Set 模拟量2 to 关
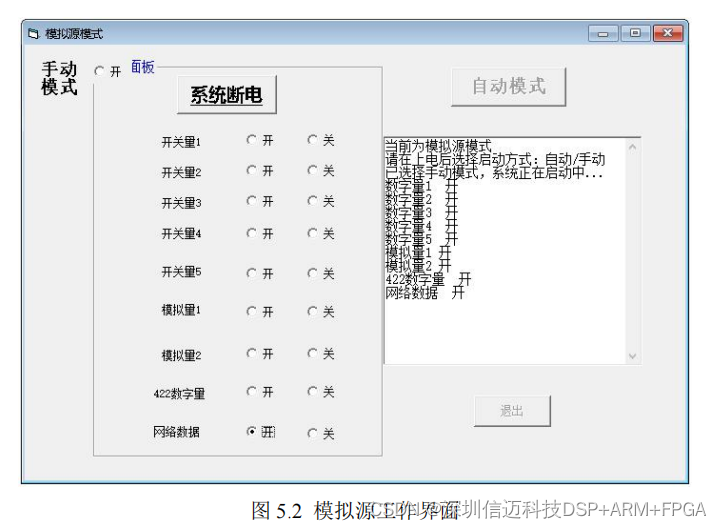The image size is (722, 528). (x=313, y=353)
